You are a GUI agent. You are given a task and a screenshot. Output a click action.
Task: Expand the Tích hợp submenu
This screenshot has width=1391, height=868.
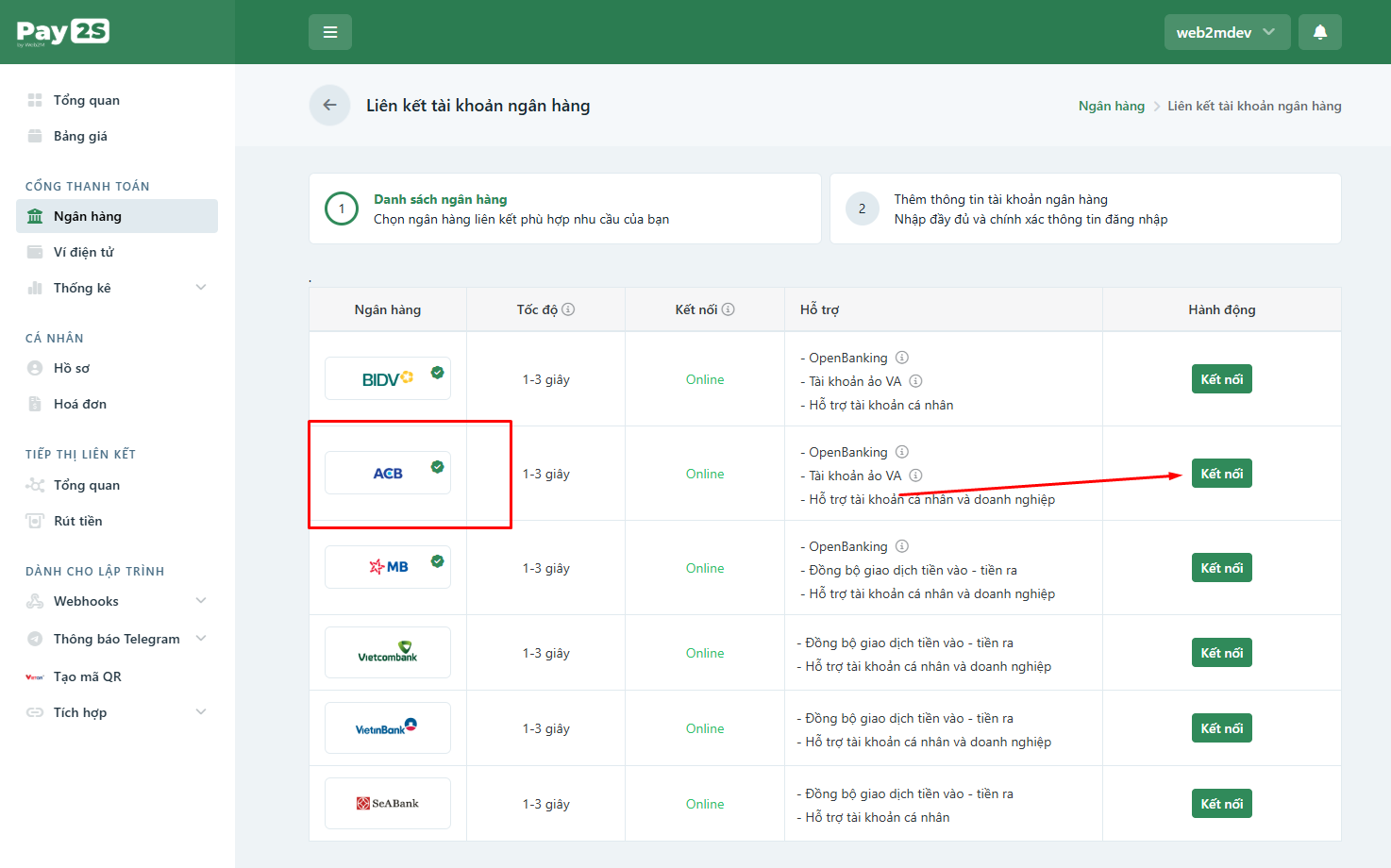pyautogui.click(x=201, y=712)
